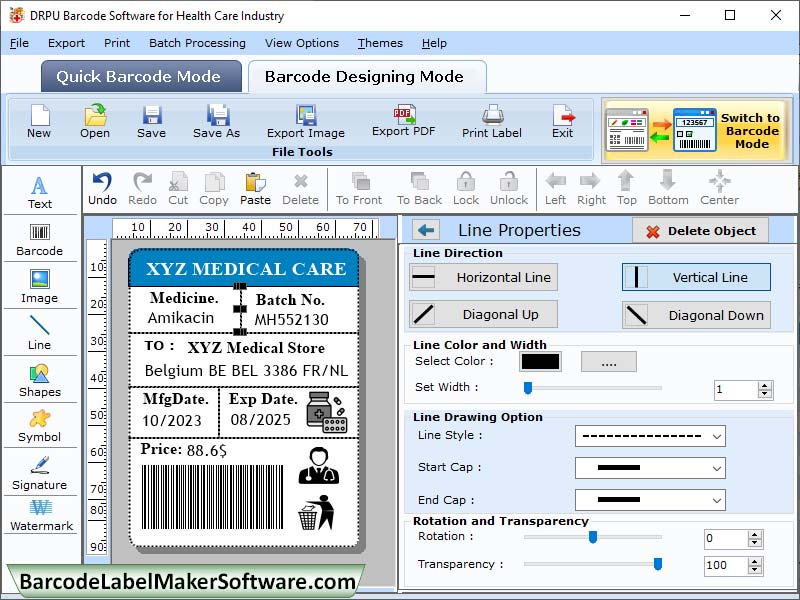The height and width of the screenshot is (600, 800).
Task: Open the View Options menu
Action: (302, 43)
